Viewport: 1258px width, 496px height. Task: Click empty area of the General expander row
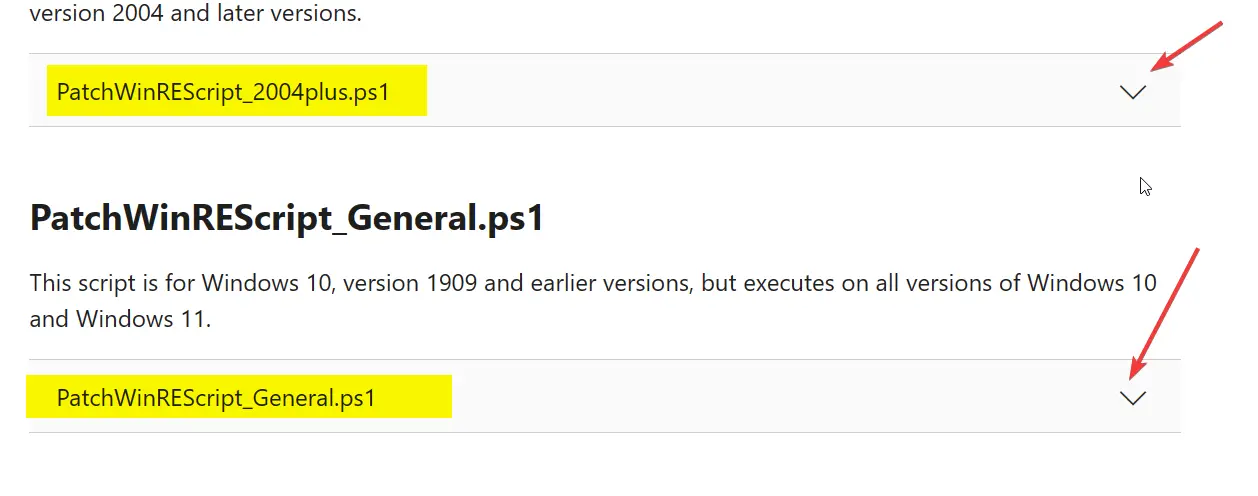(780, 397)
